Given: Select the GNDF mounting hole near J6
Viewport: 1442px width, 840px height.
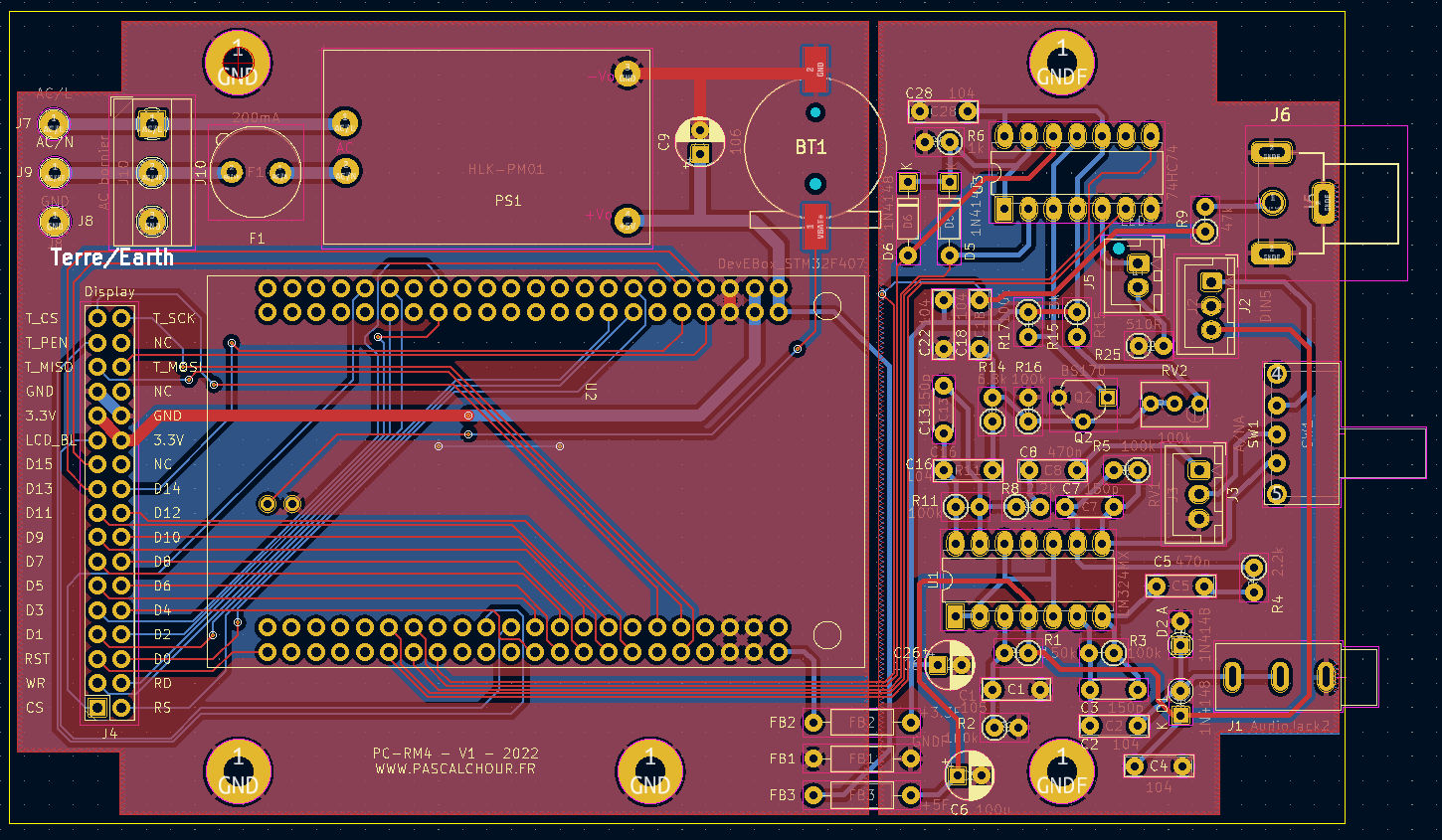Looking at the screenshot, I should pyautogui.click(x=1062, y=63).
